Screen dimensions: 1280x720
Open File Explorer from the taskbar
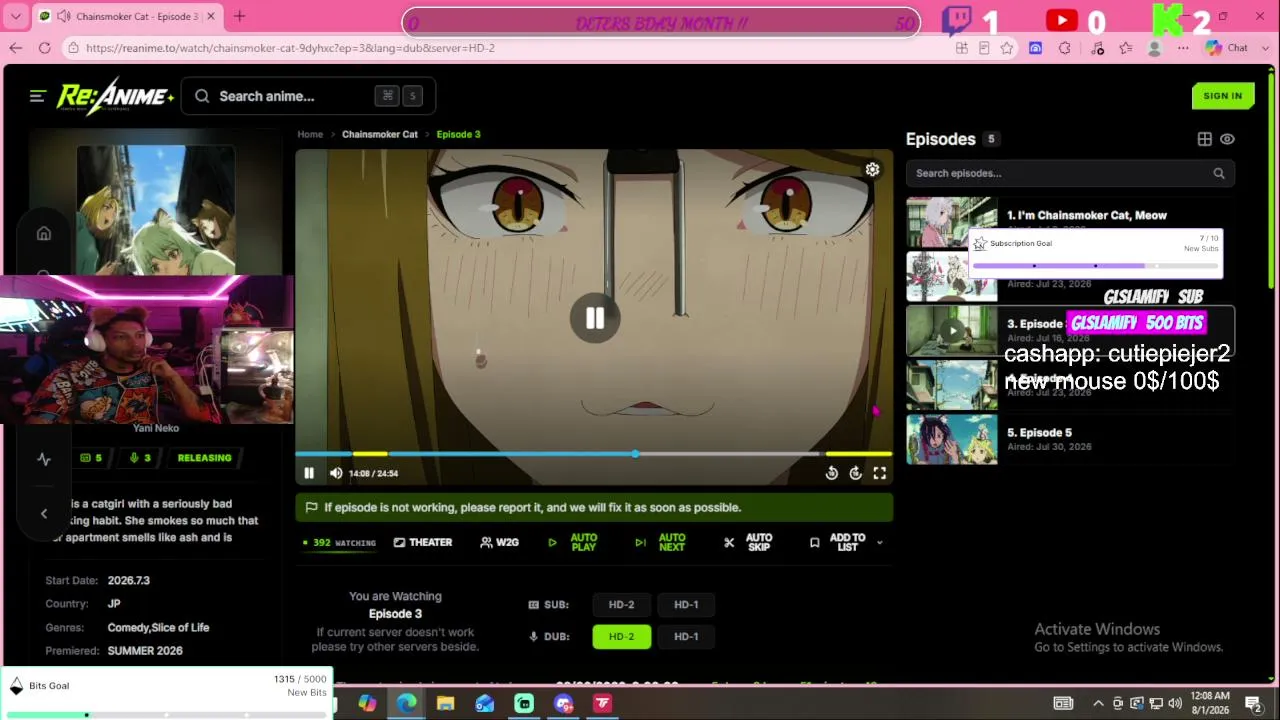pos(446,704)
